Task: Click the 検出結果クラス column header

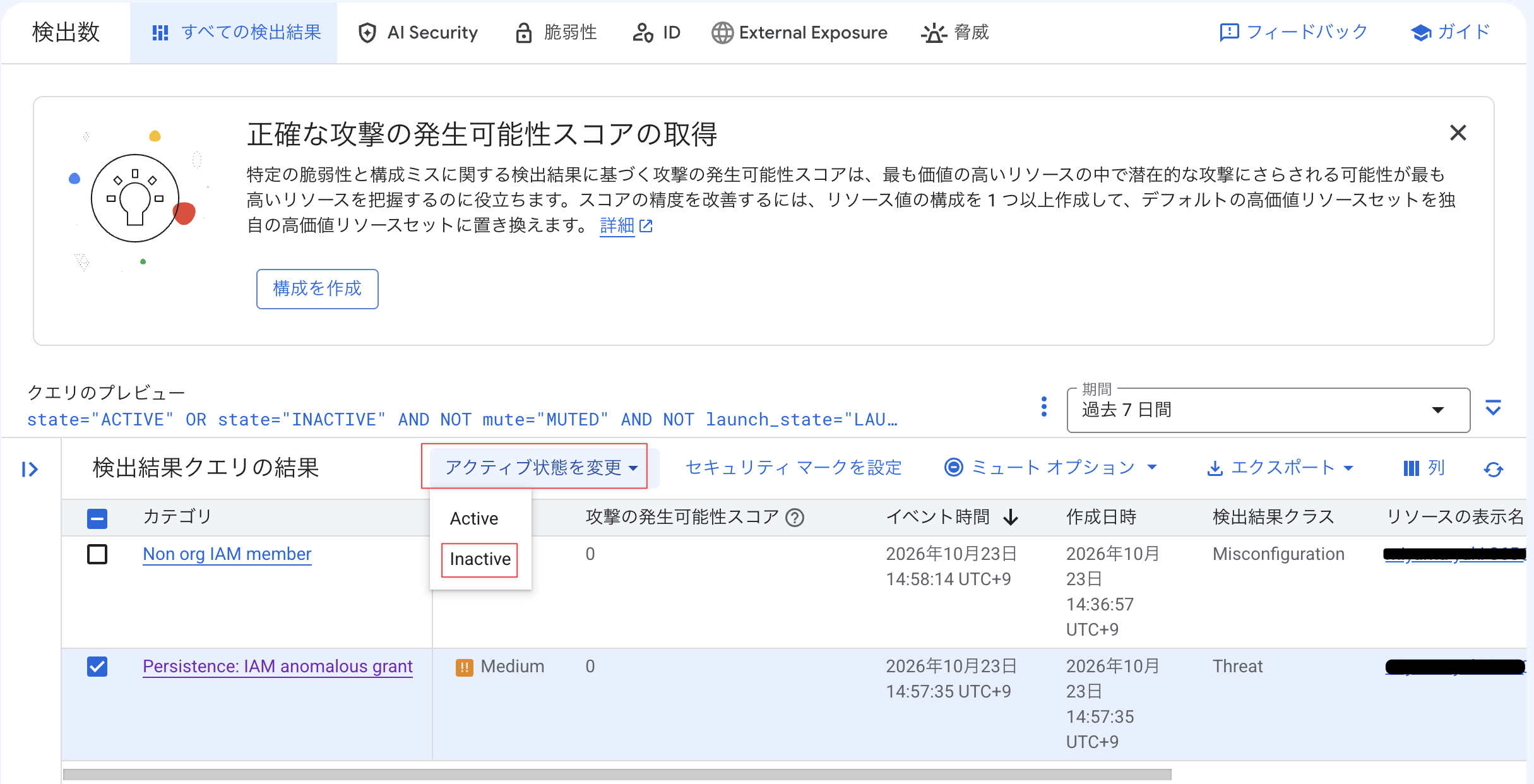Action: (1273, 517)
